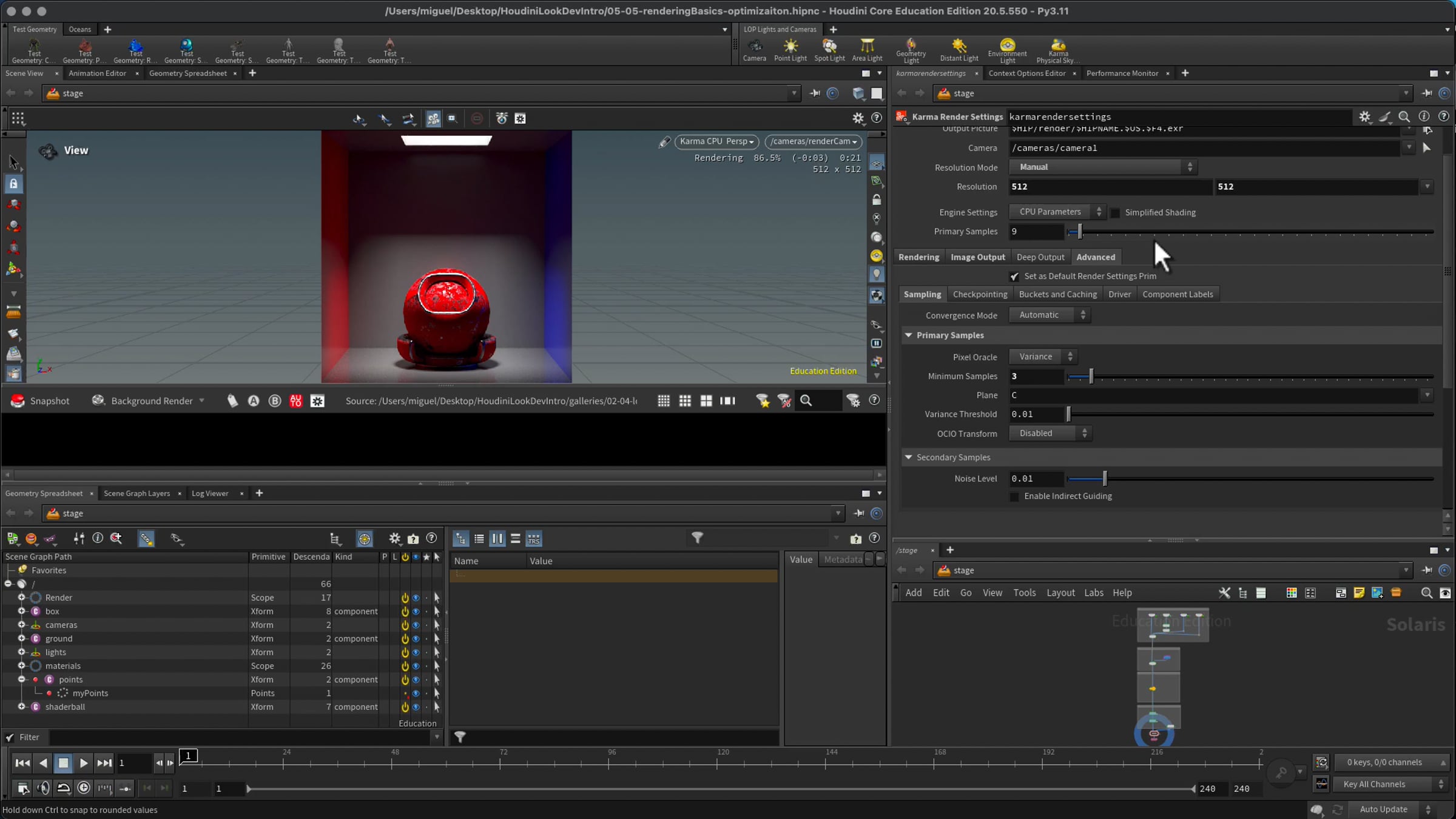
Task: Select the arrow Select tool in viewport
Action: [x=13, y=162]
